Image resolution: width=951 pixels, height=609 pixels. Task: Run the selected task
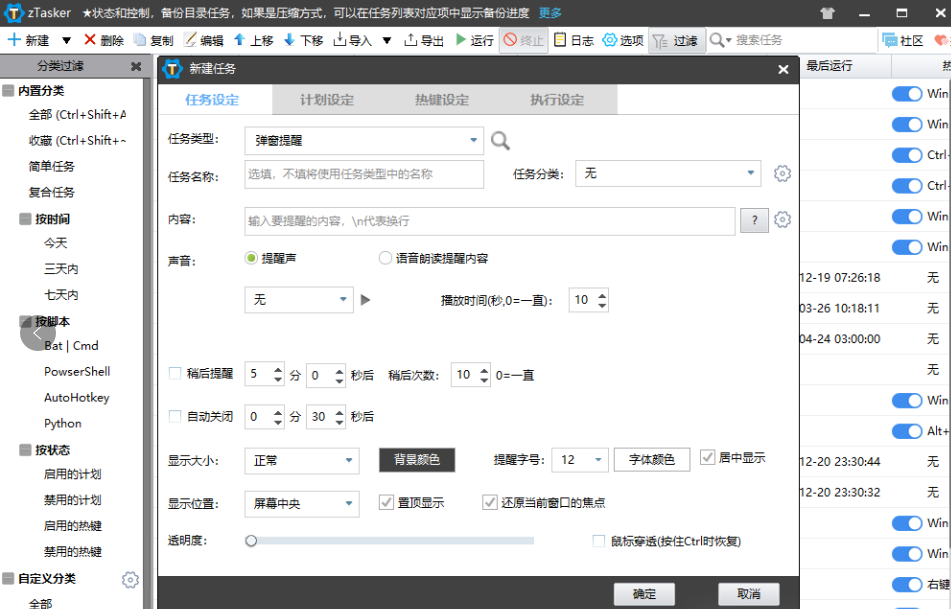pos(477,41)
